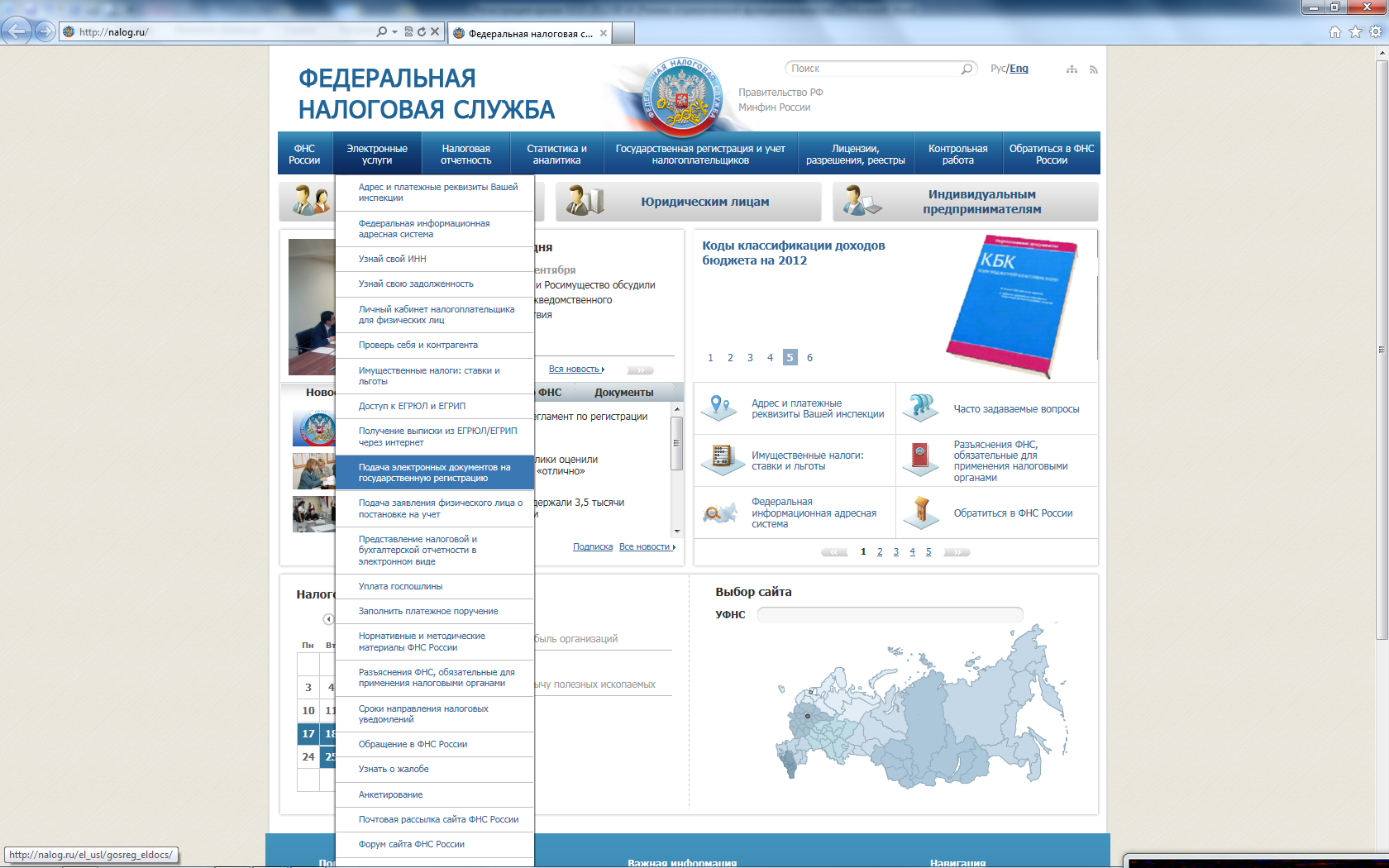
Task: Select calendar date 17
Action: [308, 733]
